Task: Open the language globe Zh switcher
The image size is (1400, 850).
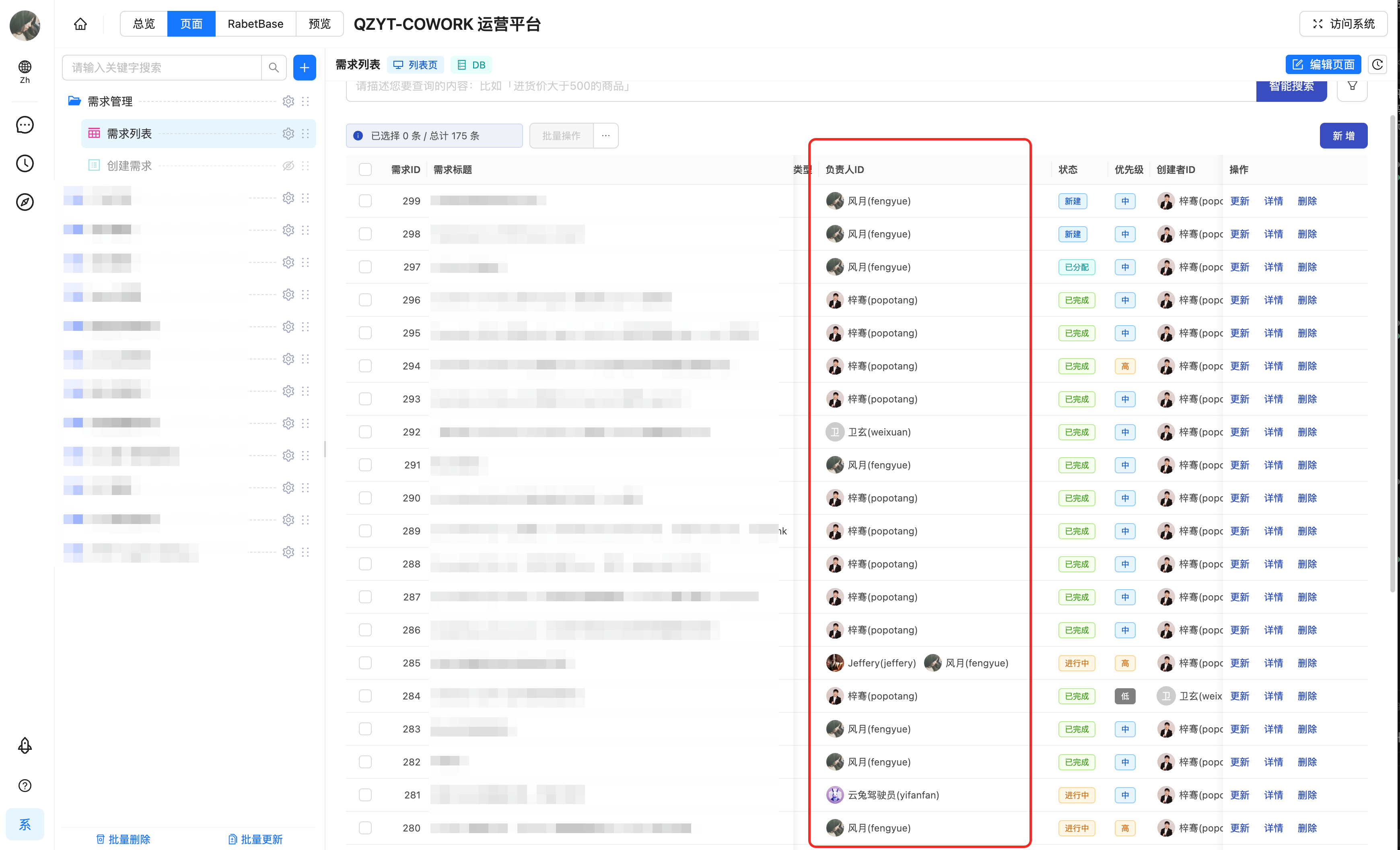Action: pyautogui.click(x=25, y=72)
